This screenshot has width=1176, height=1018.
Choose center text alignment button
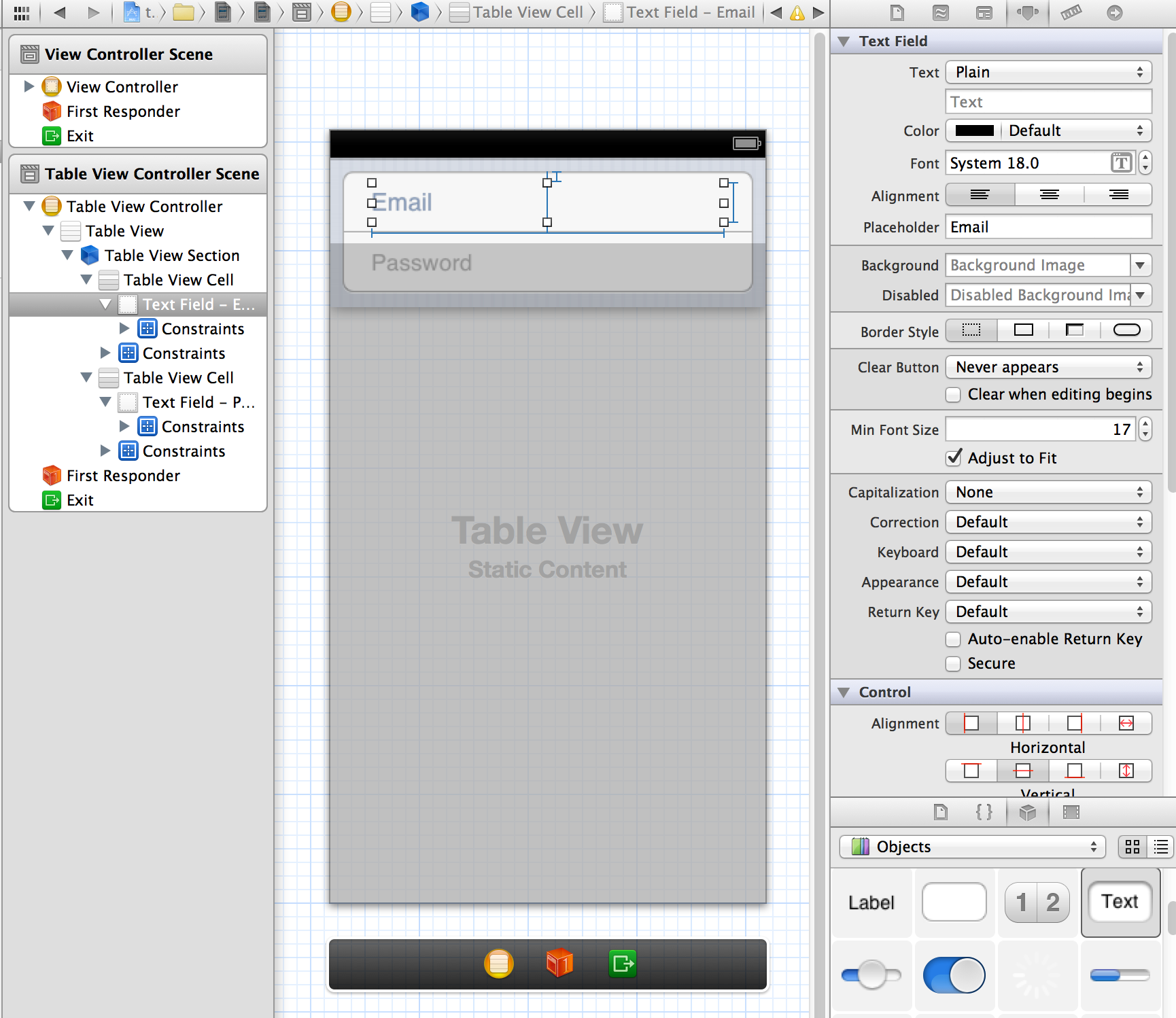click(1049, 196)
